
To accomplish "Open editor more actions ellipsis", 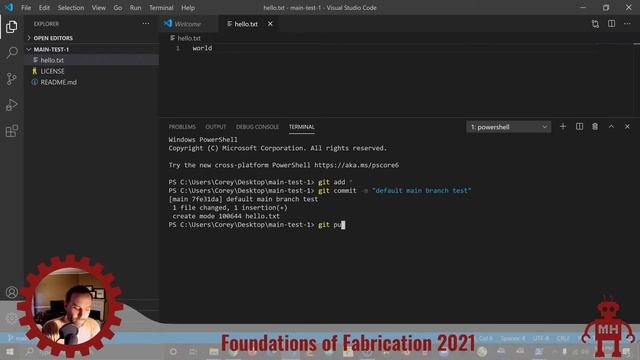I will (x=627, y=24).
